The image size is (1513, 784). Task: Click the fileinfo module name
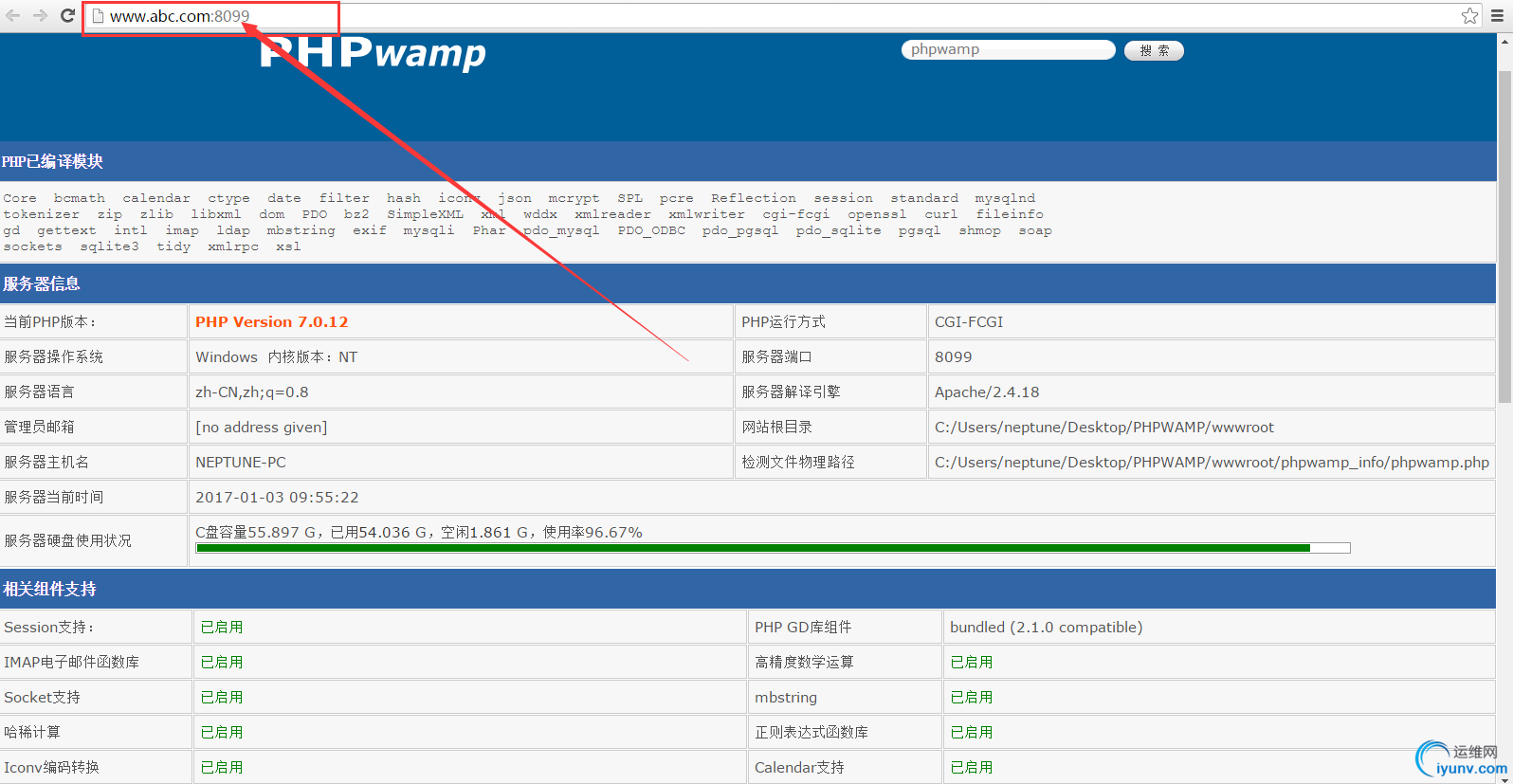click(x=1010, y=214)
